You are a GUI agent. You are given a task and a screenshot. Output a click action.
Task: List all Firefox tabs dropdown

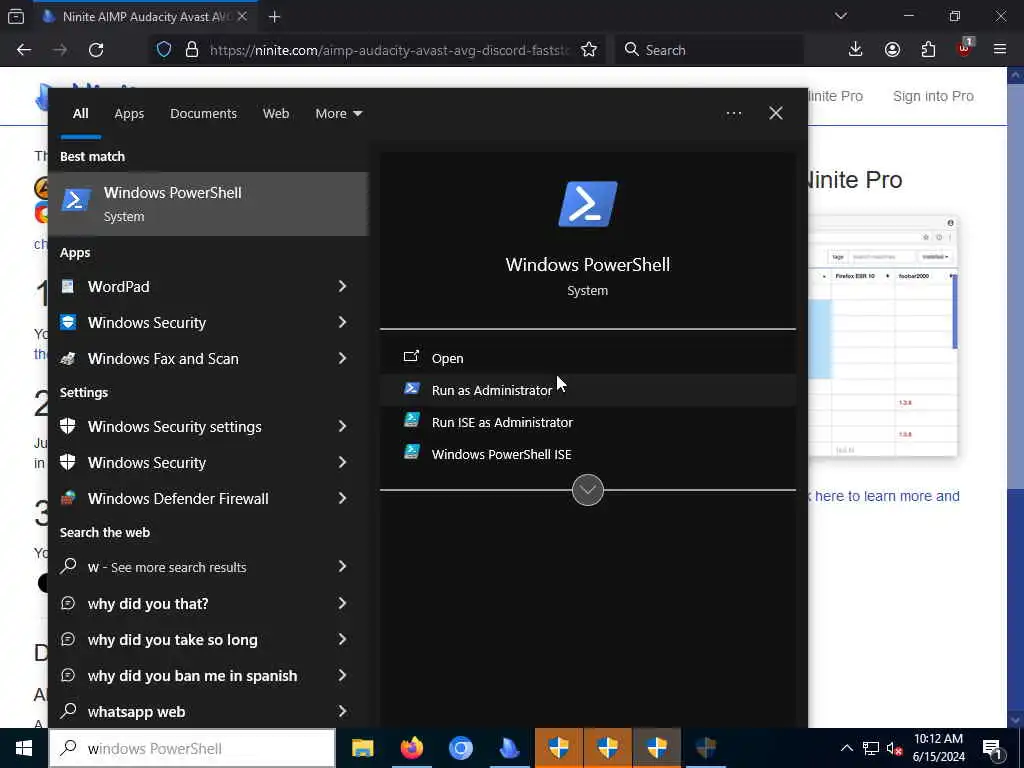(840, 16)
